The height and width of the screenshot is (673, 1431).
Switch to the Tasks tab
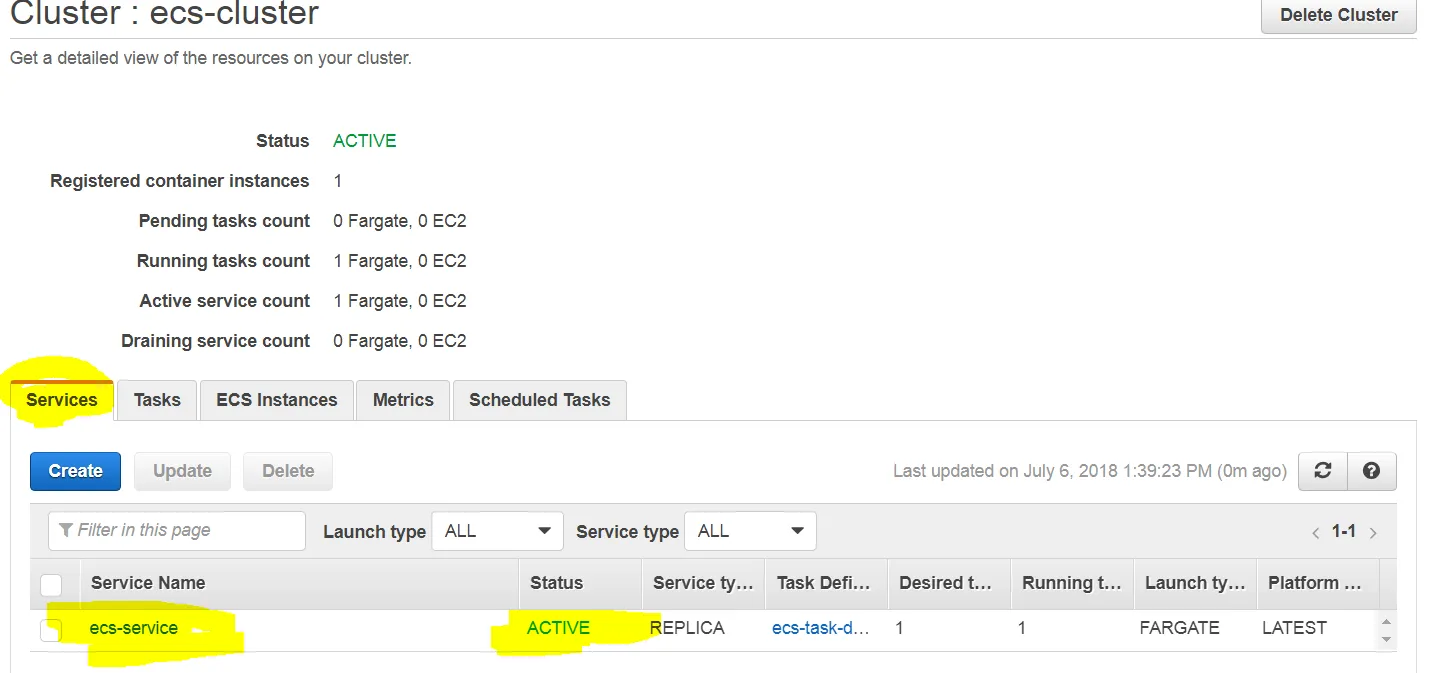click(157, 400)
